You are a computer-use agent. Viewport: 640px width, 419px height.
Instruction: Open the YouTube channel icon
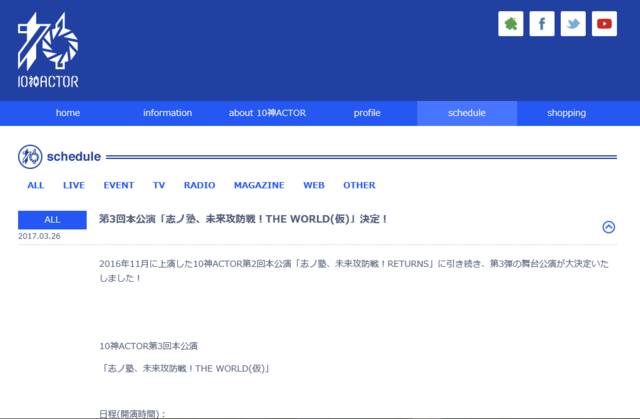point(604,23)
